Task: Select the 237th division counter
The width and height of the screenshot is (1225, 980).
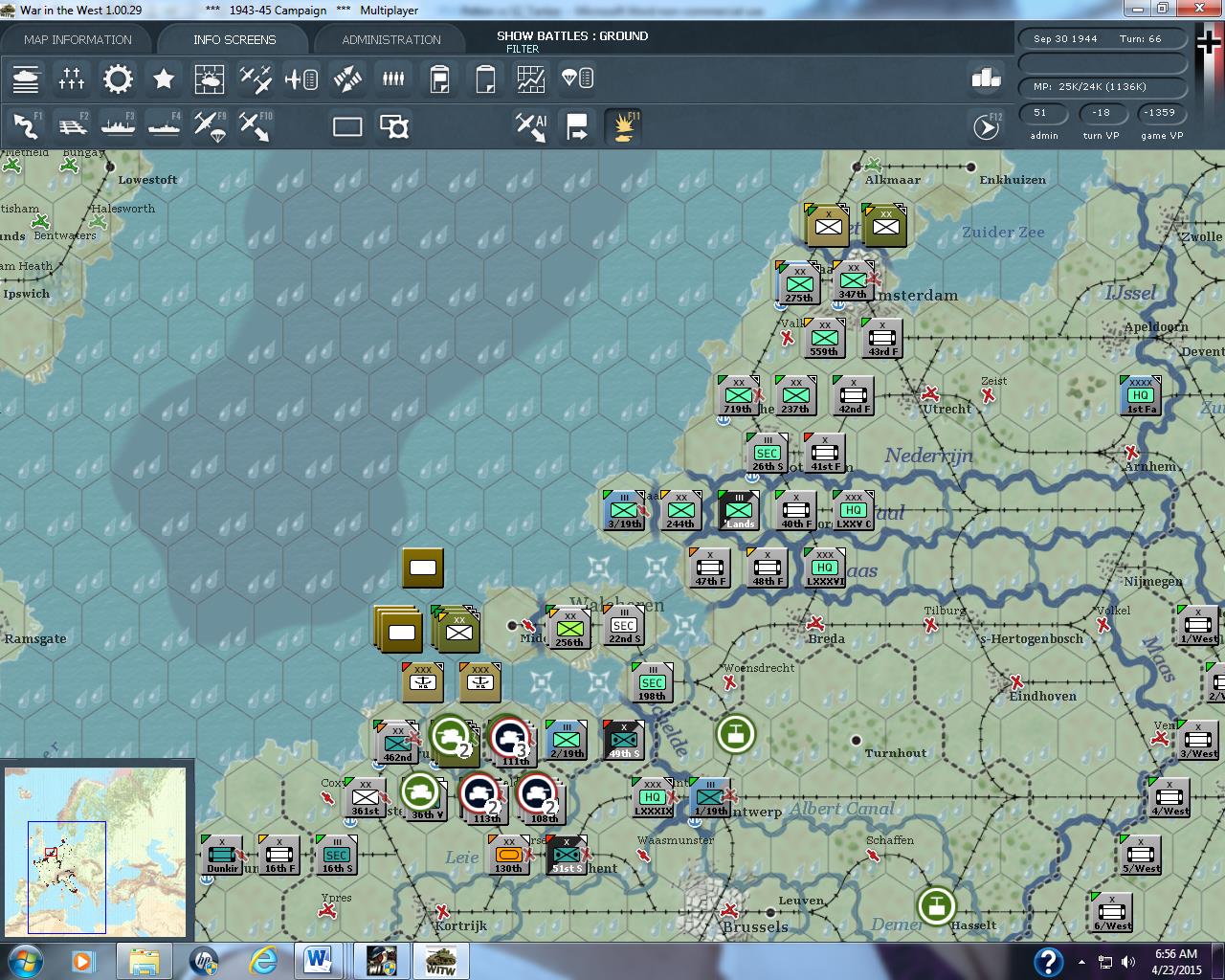Action: point(795,395)
